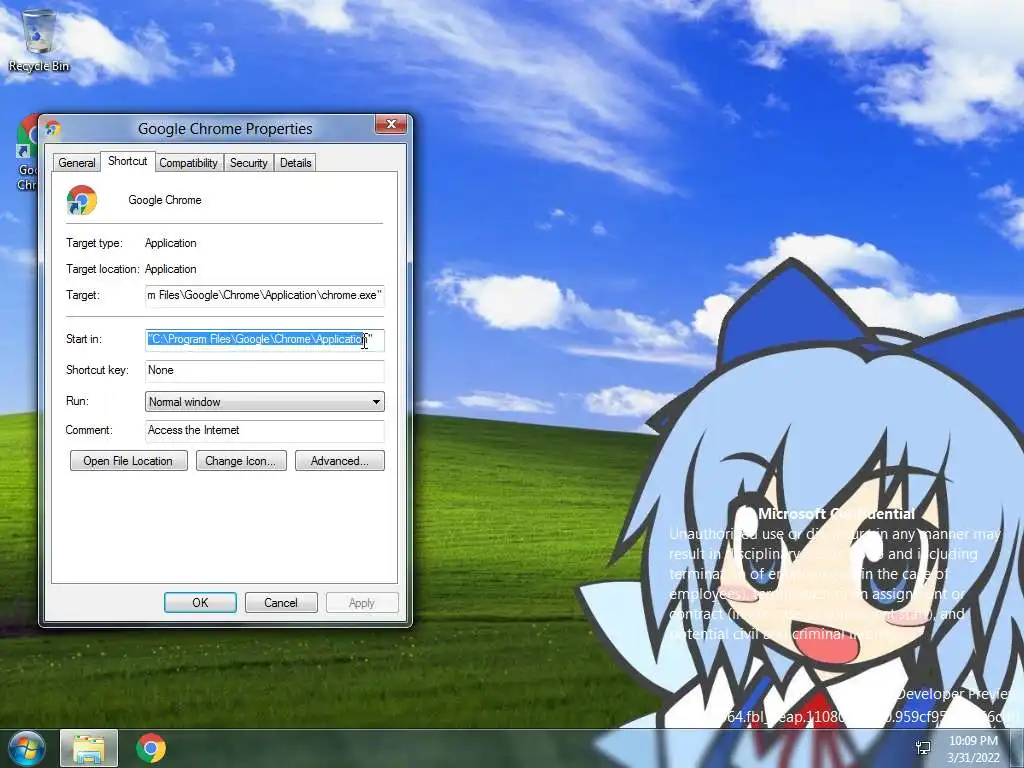Launch Google Chrome from the taskbar

[x=151, y=748]
